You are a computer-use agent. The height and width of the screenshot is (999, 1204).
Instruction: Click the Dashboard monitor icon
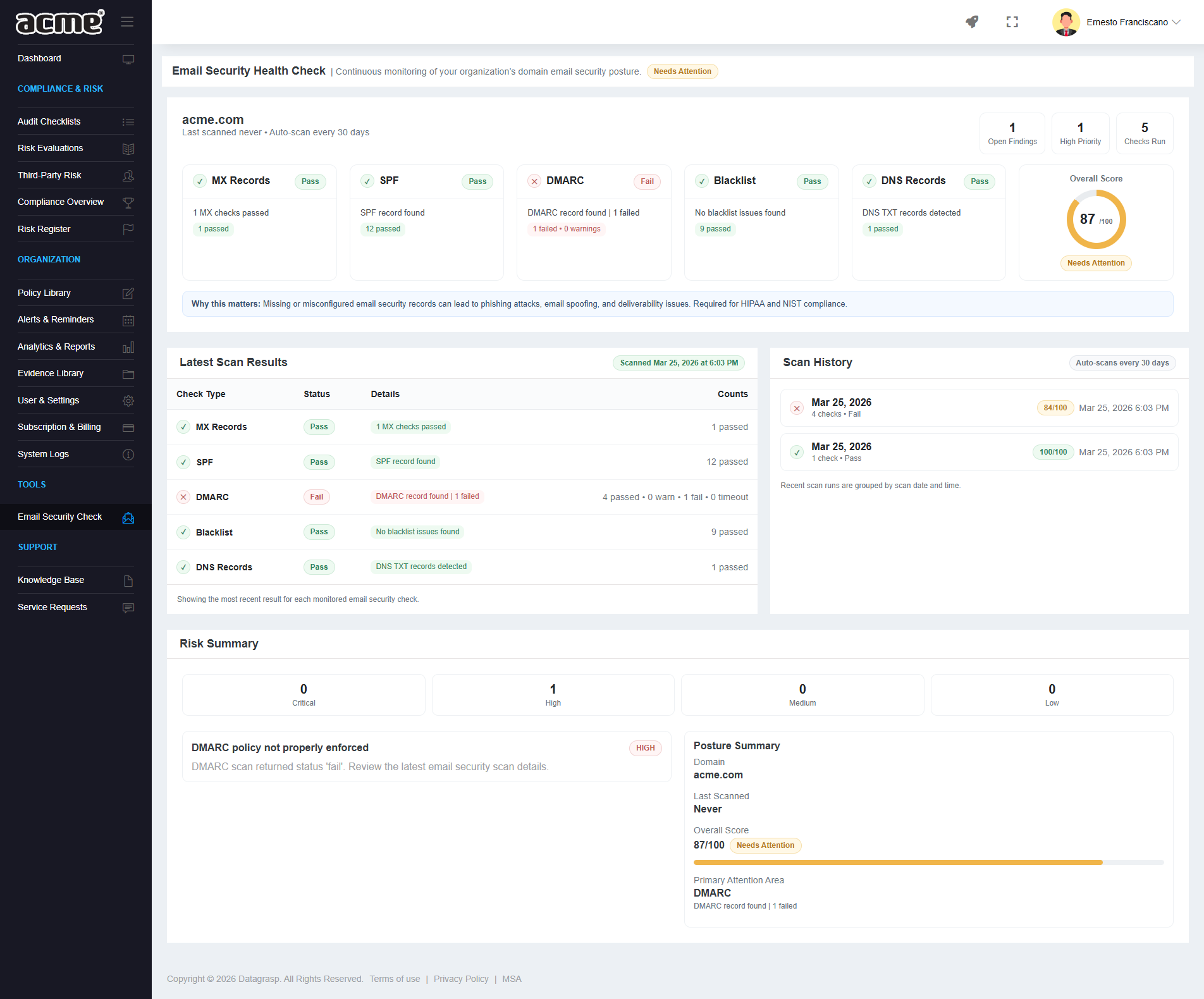point(128,59)
